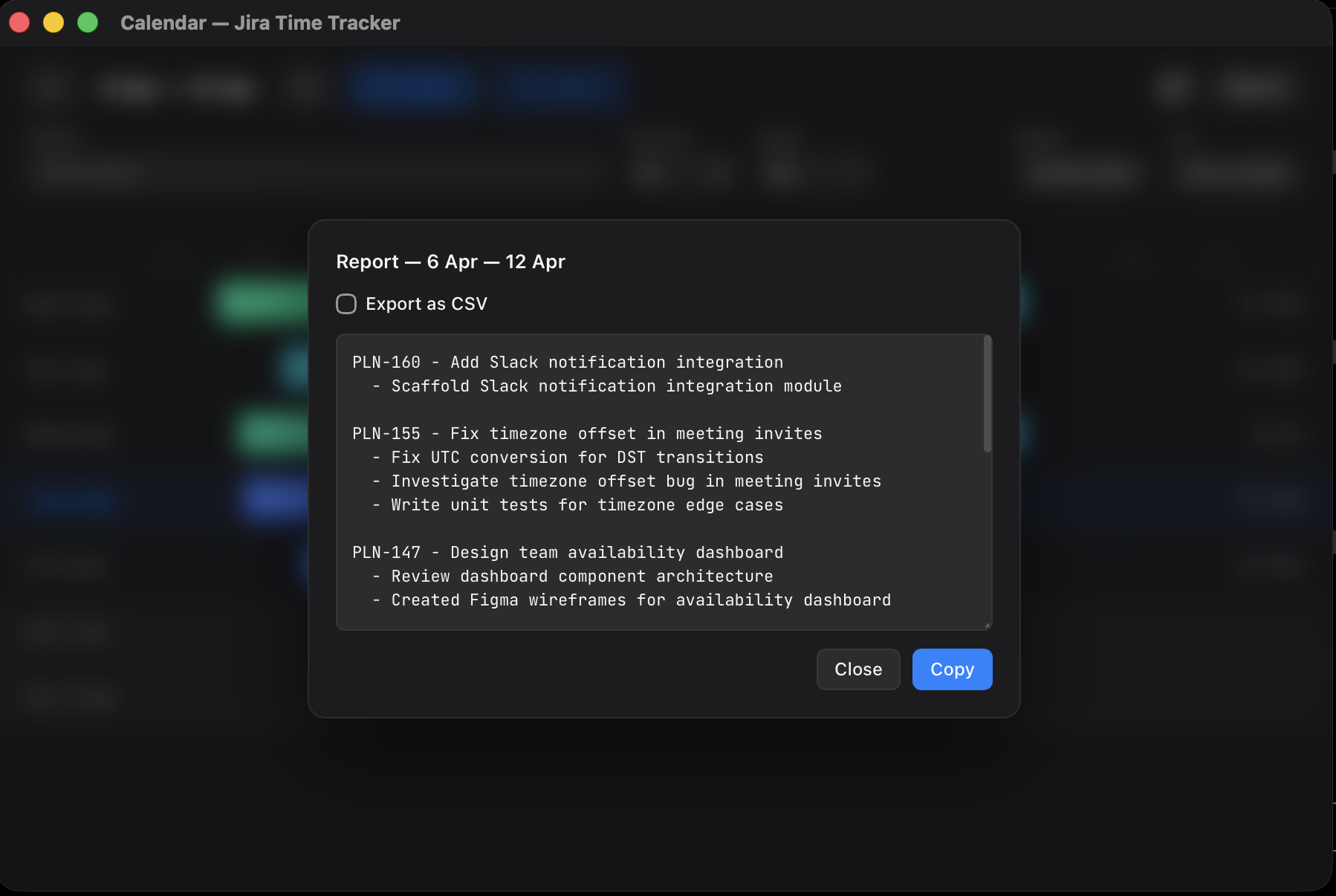This screenshot has width=1336, height=896.
Task: Place cursor on Write unit tests line
Action: 587,505
